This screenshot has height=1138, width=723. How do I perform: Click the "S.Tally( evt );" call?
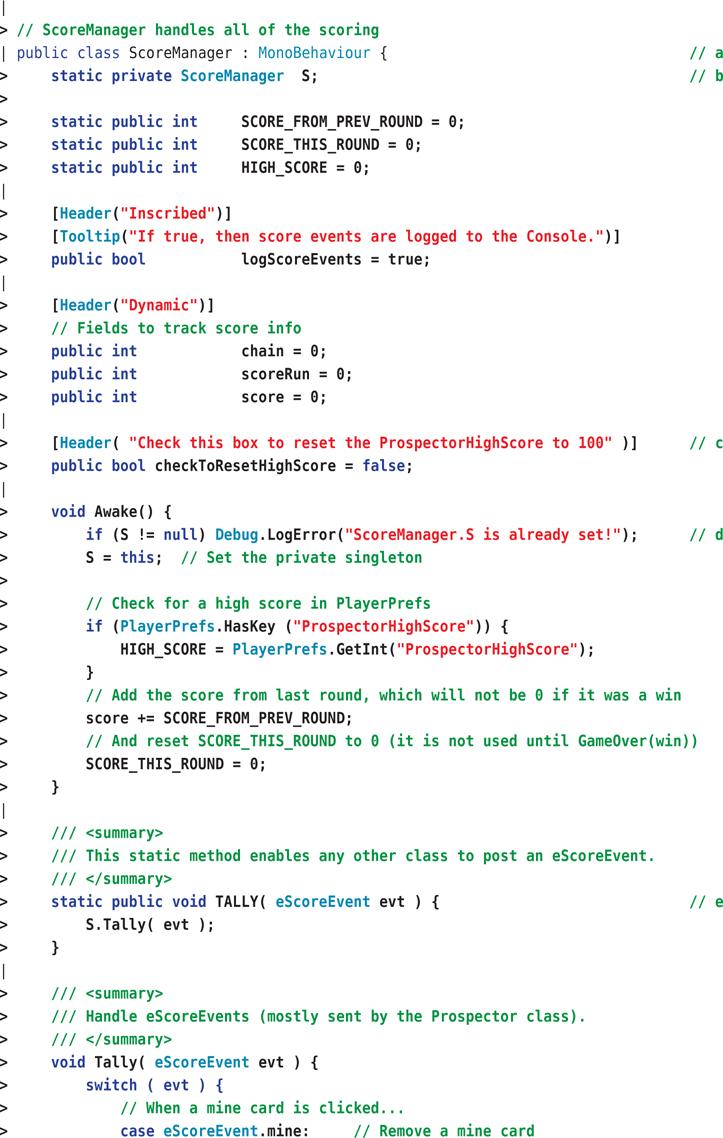coord(150,925)
